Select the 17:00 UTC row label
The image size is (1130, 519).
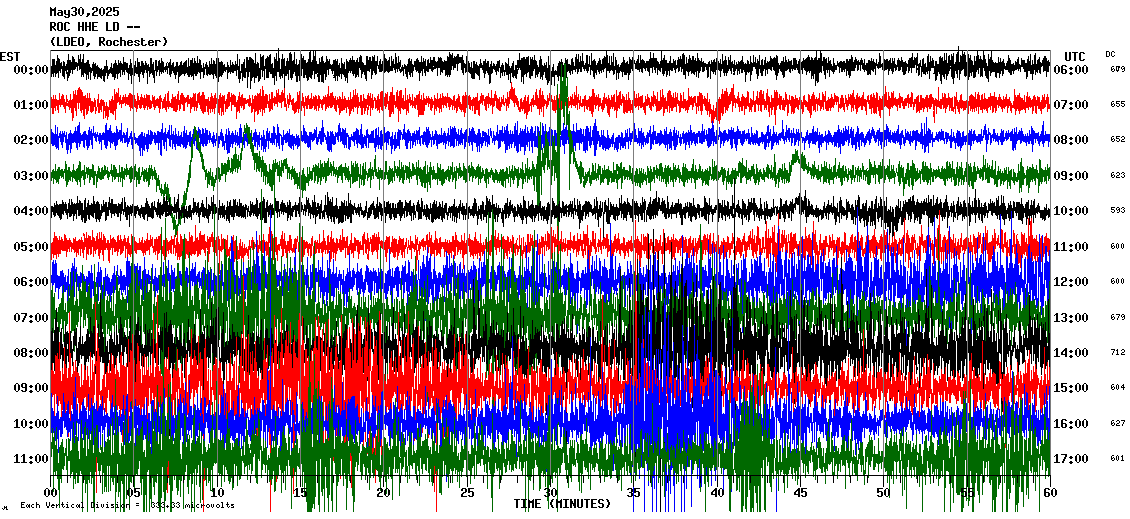click(x=1077, y=459)
